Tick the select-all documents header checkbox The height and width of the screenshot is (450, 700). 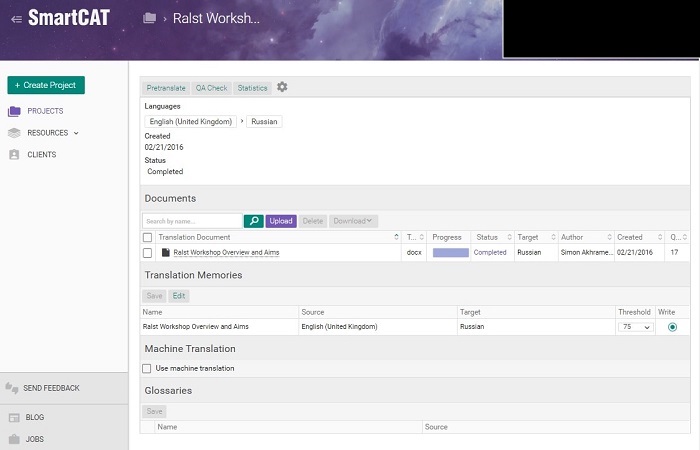click(x=147, y=238)
